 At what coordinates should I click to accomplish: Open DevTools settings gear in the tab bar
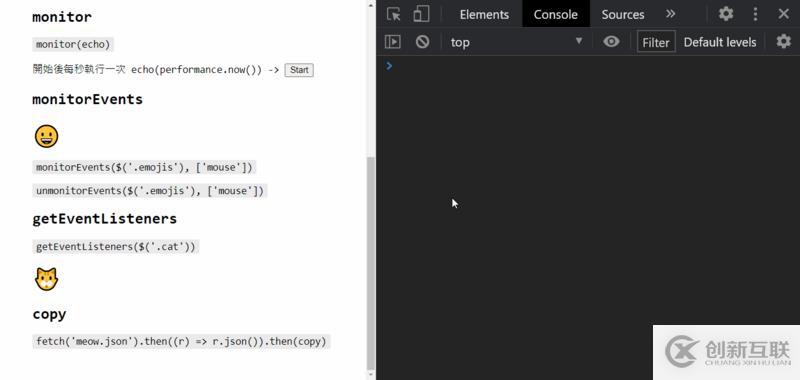click(726, 14)
